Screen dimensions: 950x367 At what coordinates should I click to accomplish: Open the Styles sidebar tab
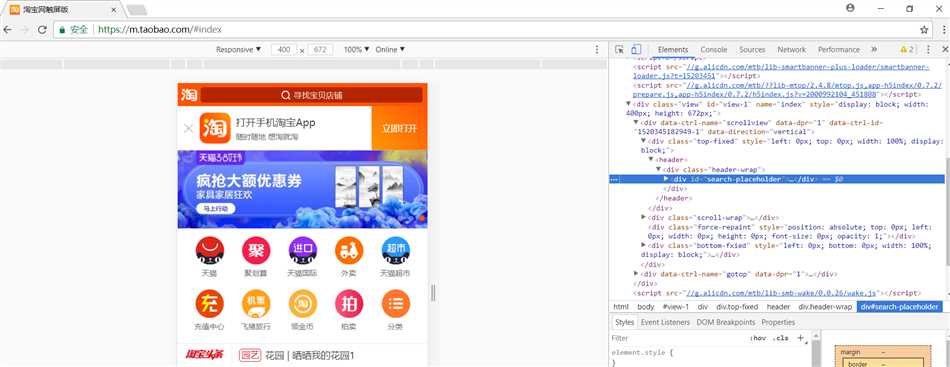click(x=624, y=322)
